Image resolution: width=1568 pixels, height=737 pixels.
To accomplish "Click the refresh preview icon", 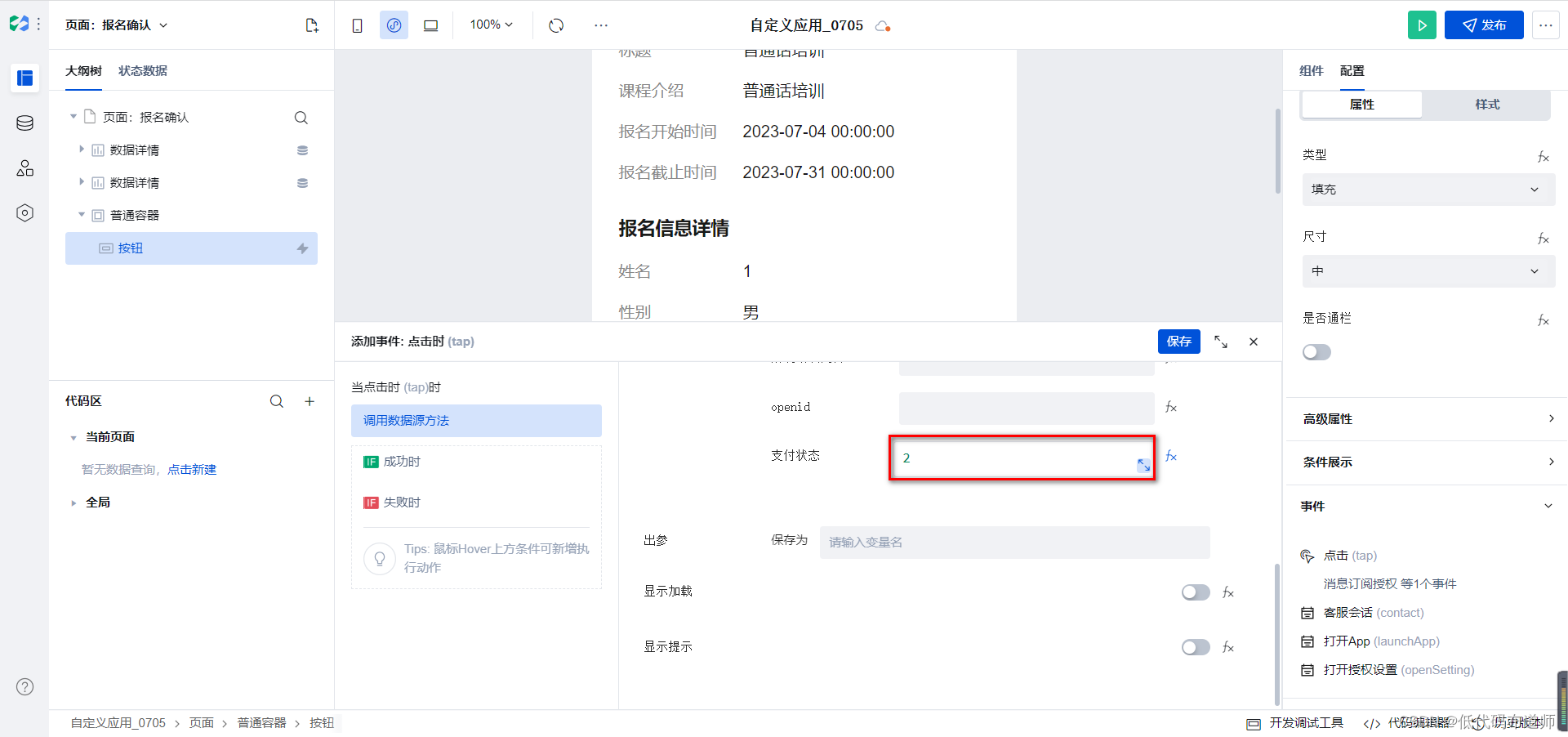I will tap(556, 25).
